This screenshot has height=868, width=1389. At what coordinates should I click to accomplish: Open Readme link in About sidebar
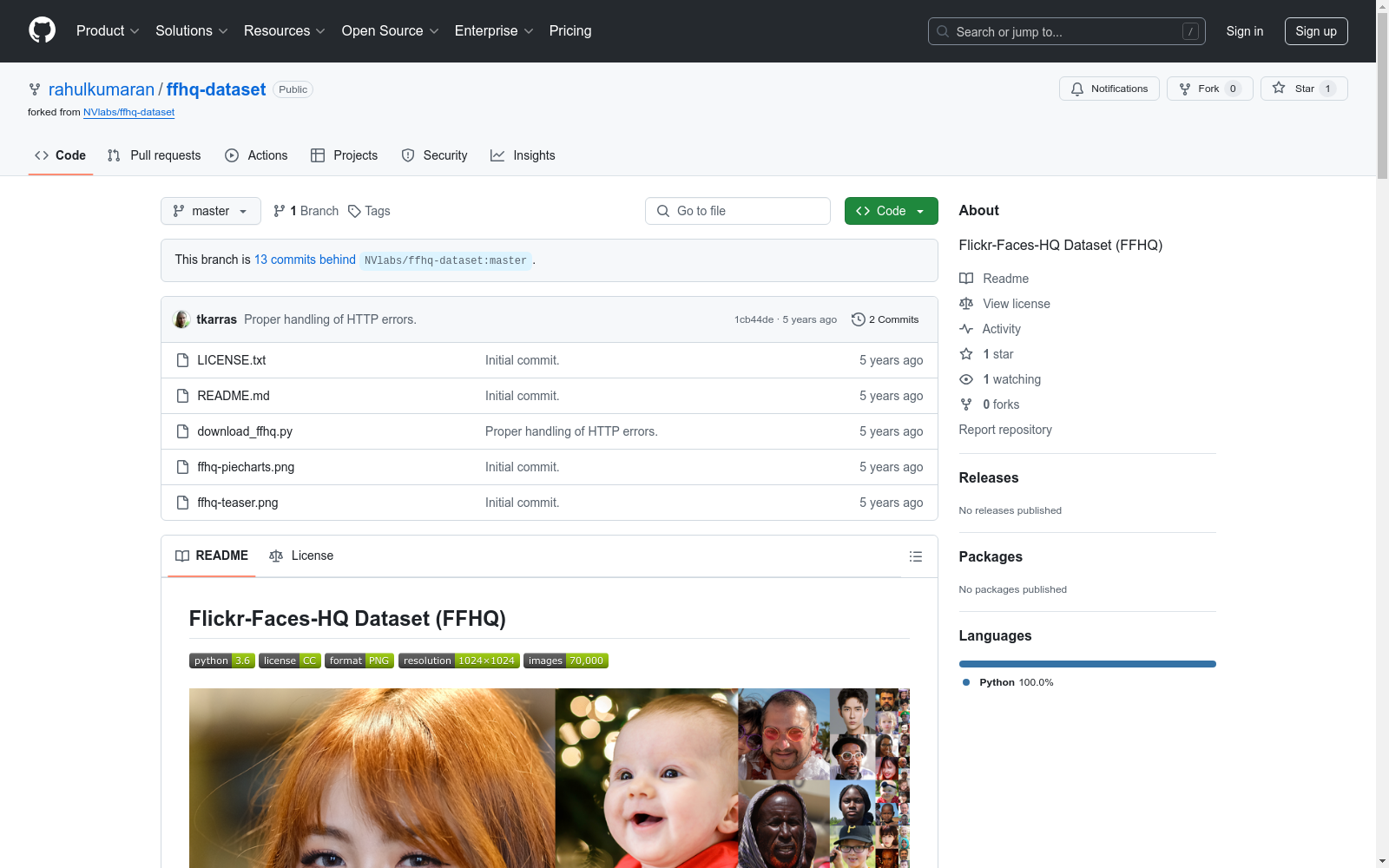click(994, 279)
